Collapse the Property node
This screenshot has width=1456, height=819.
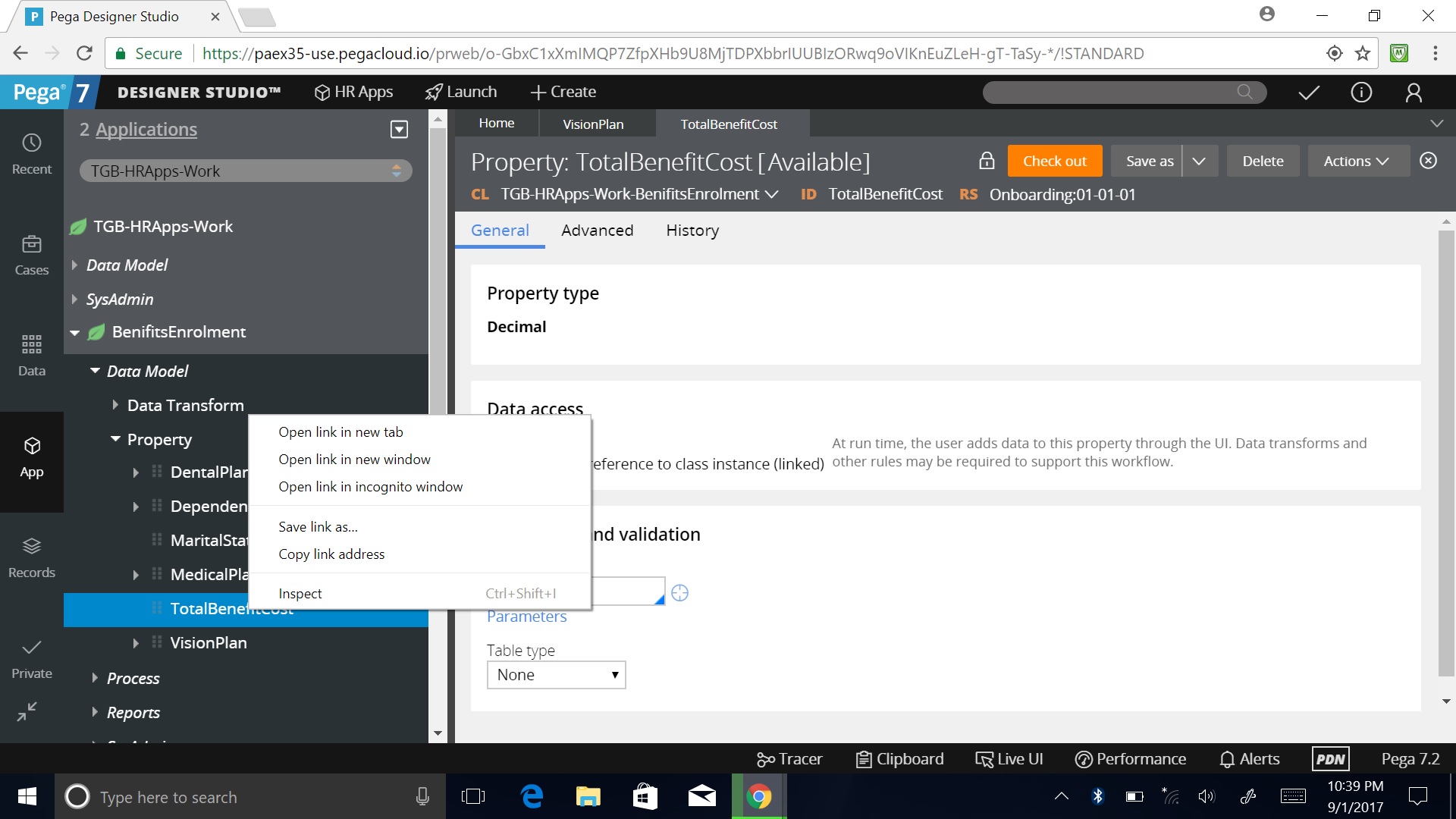click(x=115, y=439)
